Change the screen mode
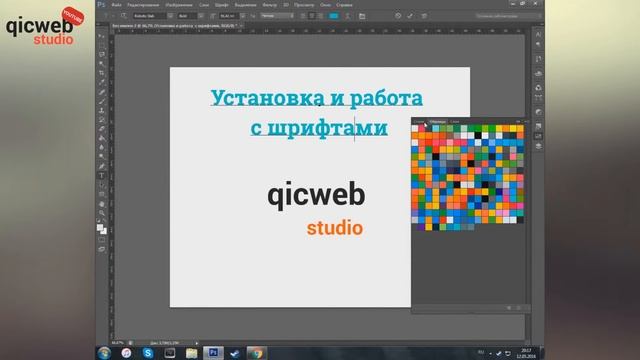This screenshot has width=640, height=360. [102, 249]
